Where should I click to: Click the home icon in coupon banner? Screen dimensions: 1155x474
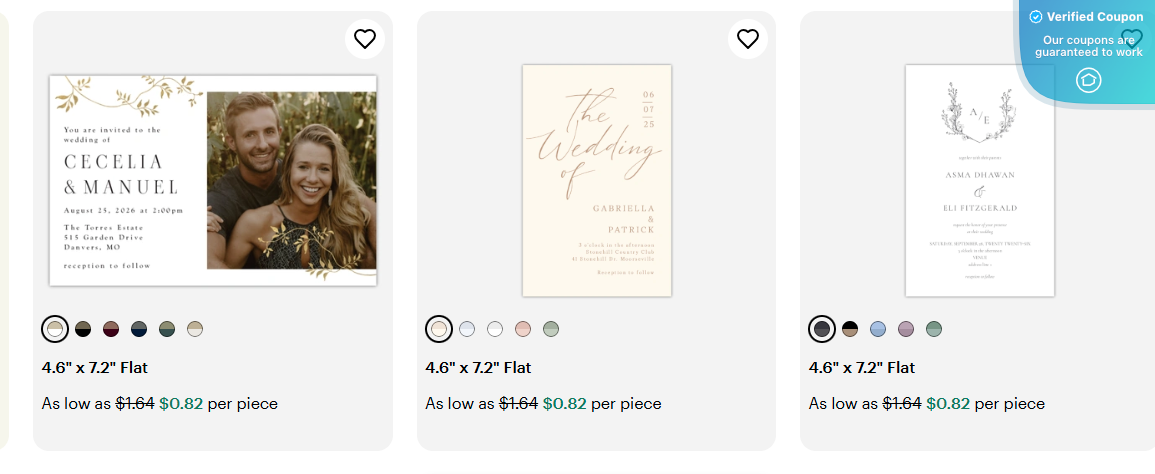1088,80
